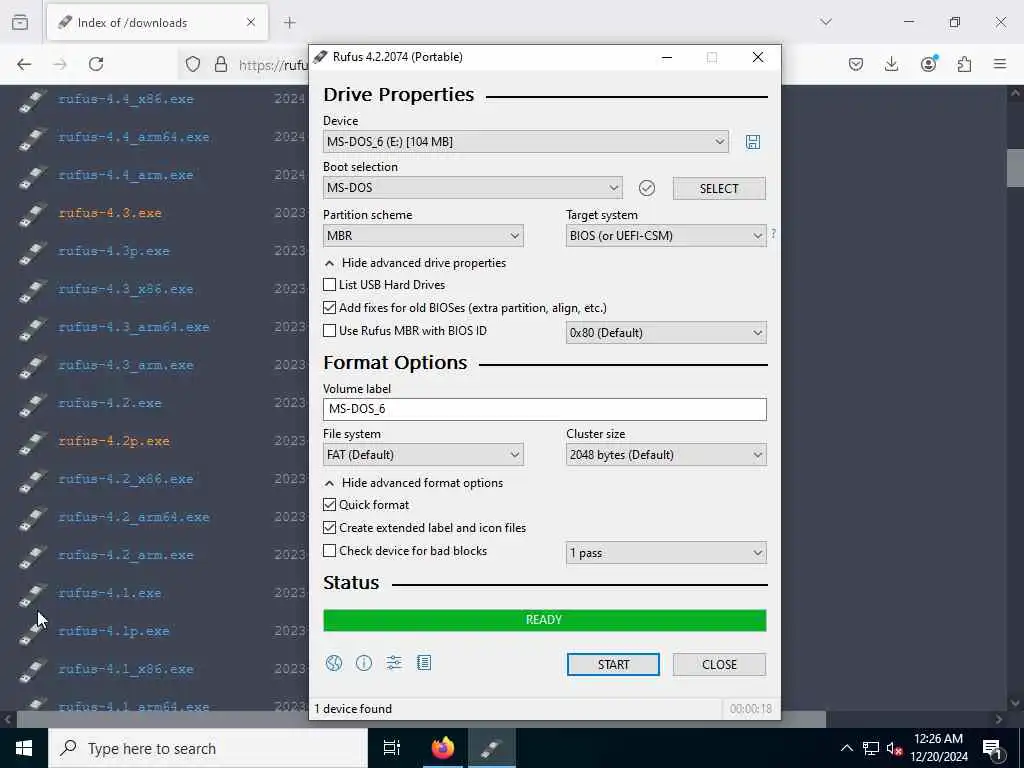Click Firefox horizontal scrollbar thumb
Screen dimensions: 1024x768
tap(421, 719)
